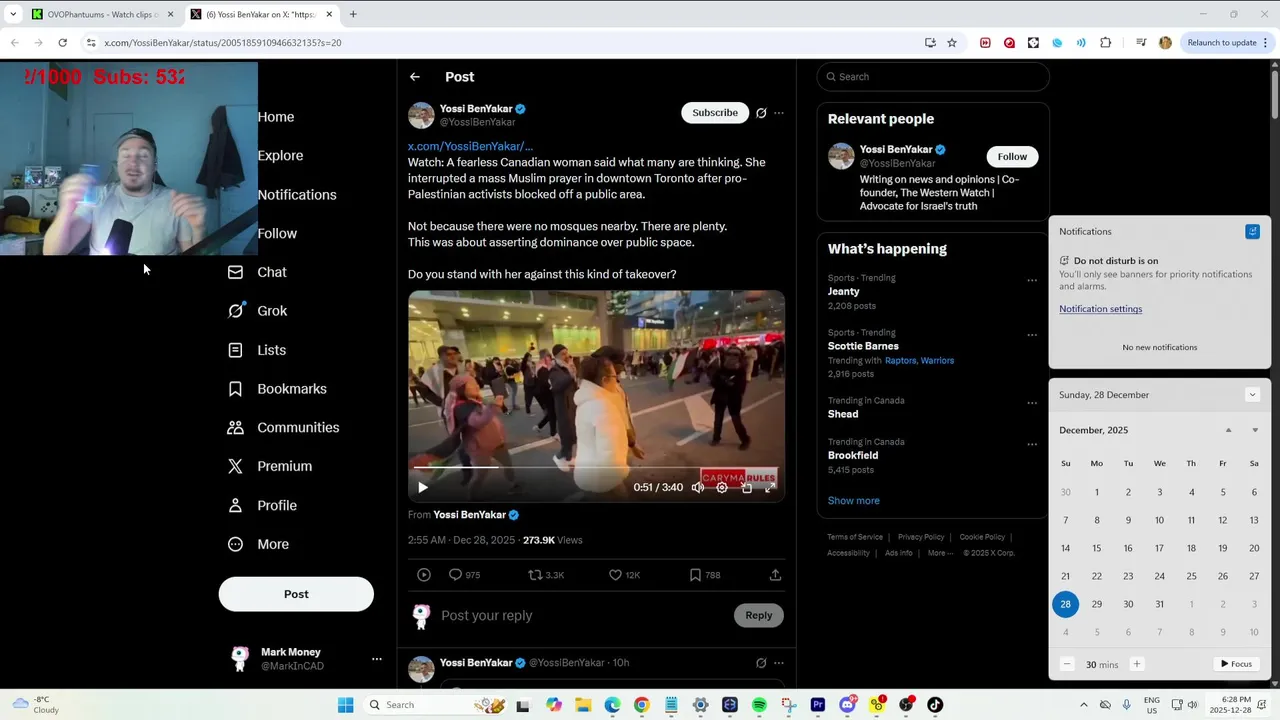Image resolution: width=1280 pixels, height=720 pixels.
Task: Click the X search box
Action: pos(933,77)
